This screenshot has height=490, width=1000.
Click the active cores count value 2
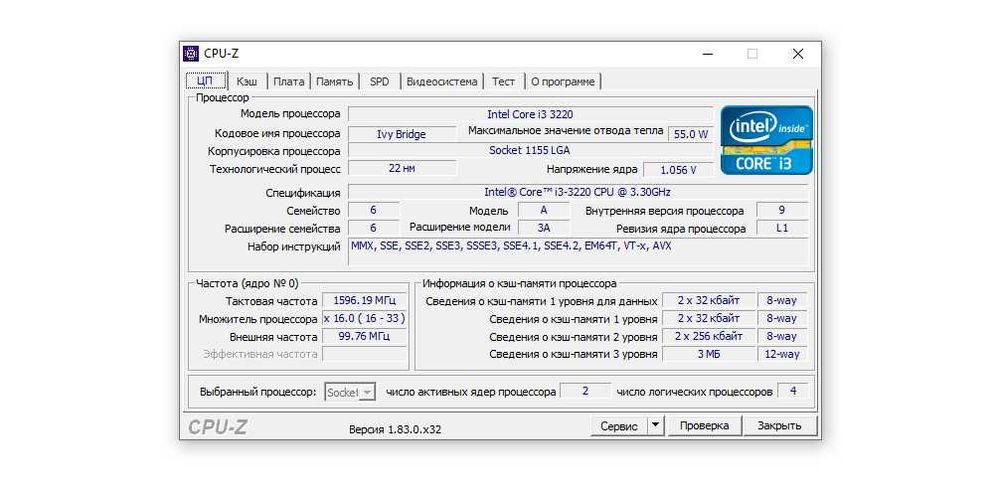point(585,391)
